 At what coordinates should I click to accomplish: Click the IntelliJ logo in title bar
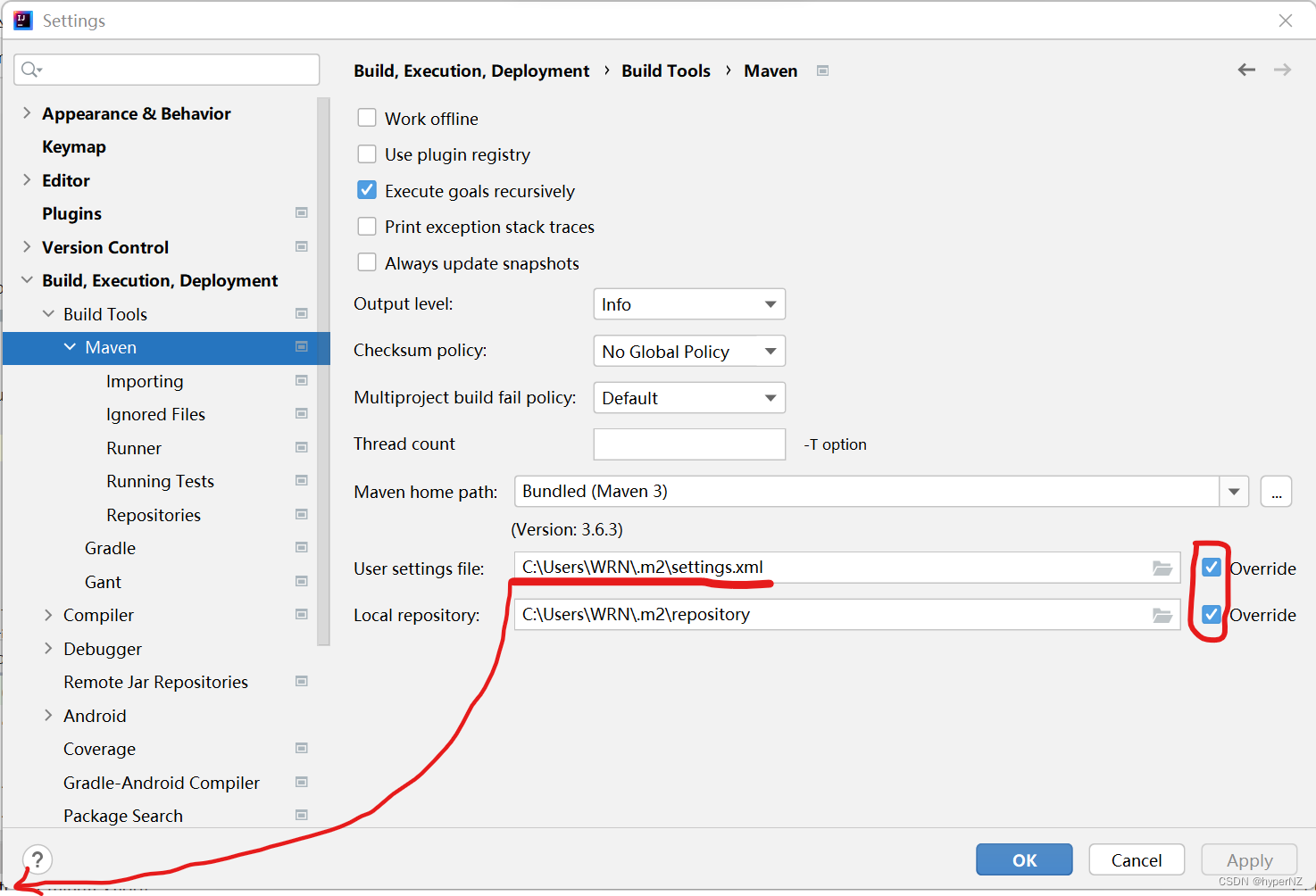point(23,21)
